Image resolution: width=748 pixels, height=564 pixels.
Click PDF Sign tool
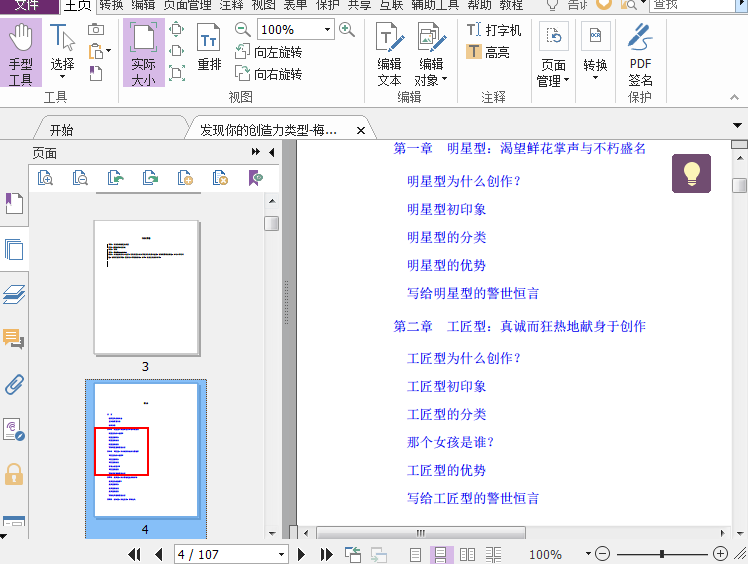click(640, 55)
